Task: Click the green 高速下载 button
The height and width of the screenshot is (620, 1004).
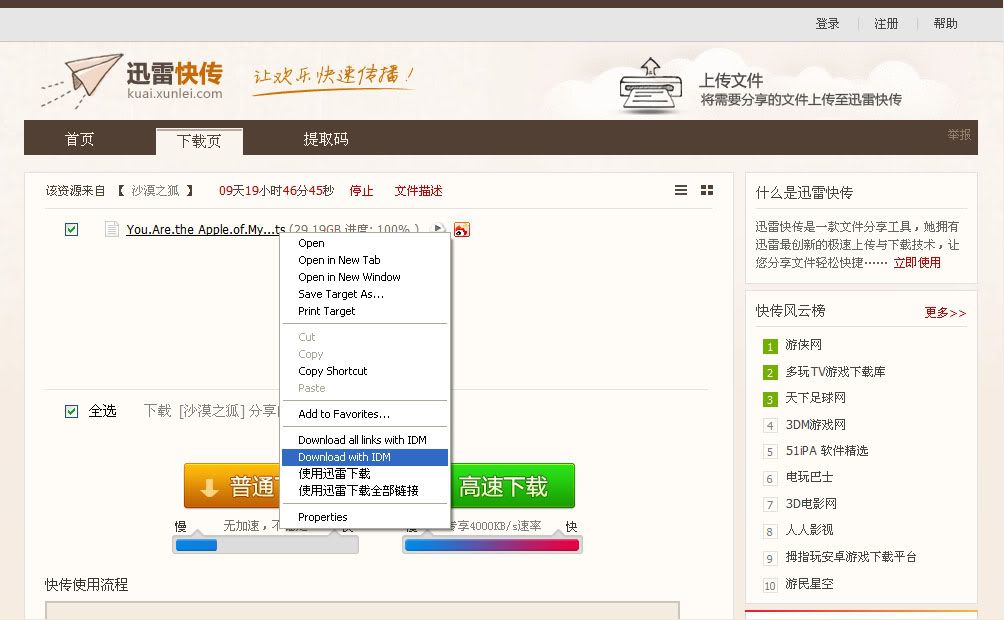Action: (513, 486)
